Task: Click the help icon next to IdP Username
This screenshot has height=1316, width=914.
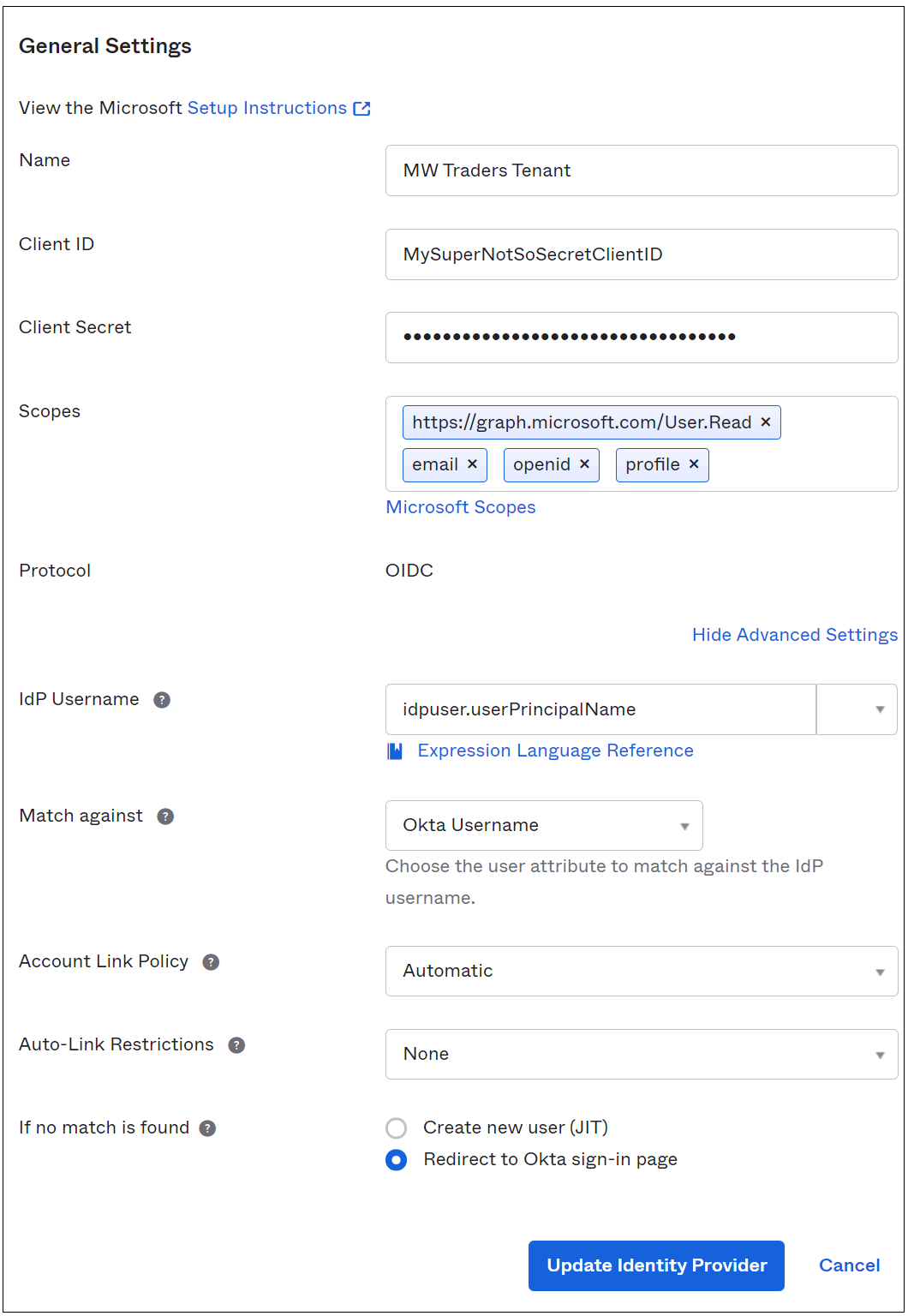Action: tap(162, 700)
